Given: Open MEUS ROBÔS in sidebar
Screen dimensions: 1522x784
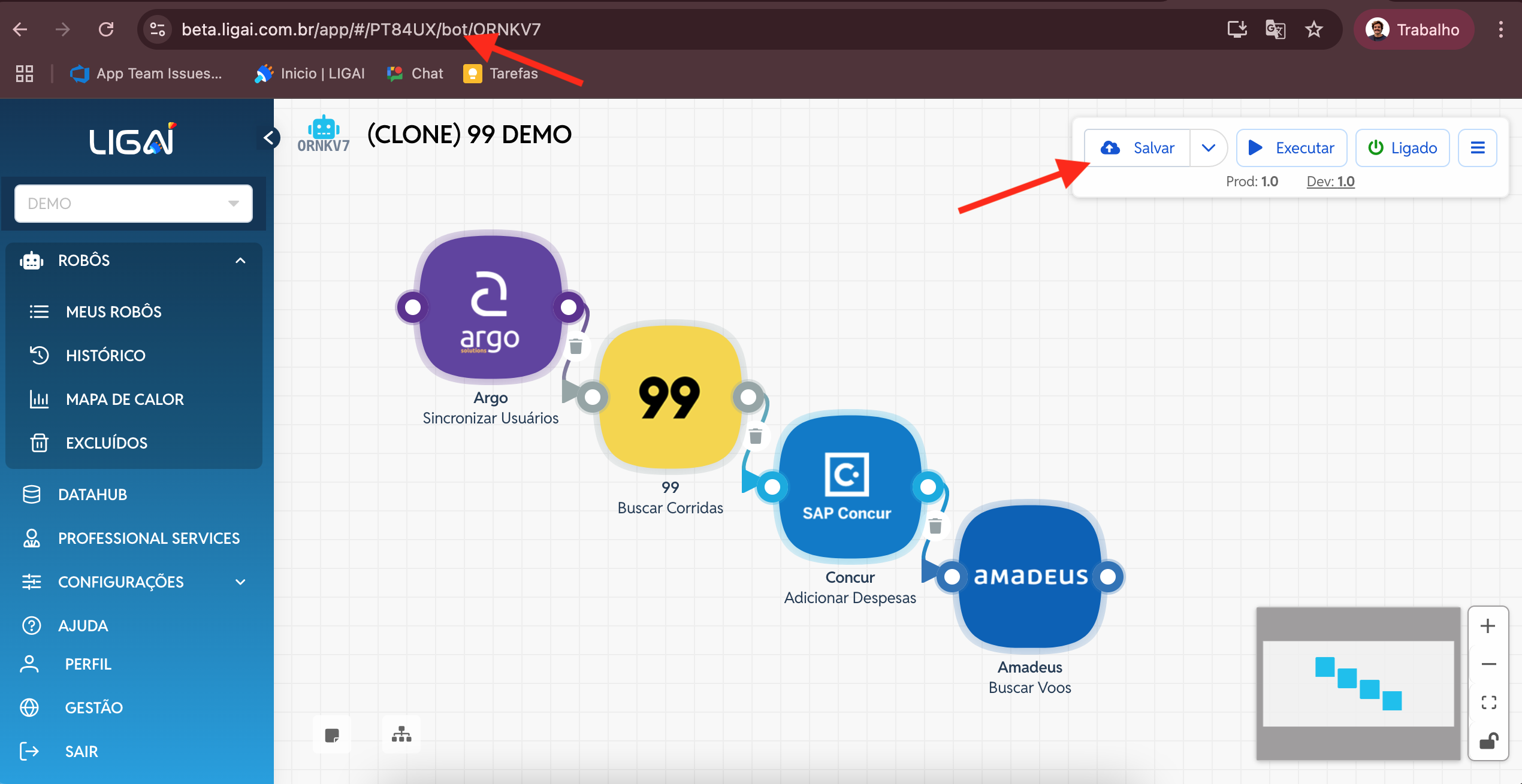Looking at the screenshot, I should 114,312.
